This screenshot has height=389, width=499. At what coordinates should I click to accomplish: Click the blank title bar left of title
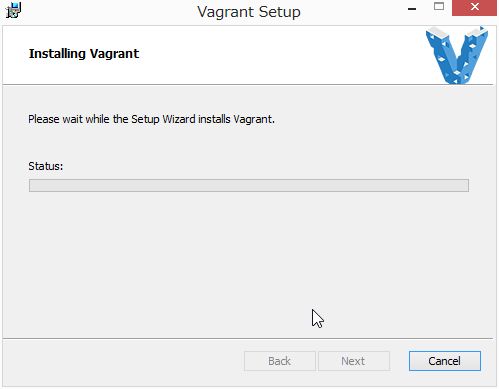108,12
